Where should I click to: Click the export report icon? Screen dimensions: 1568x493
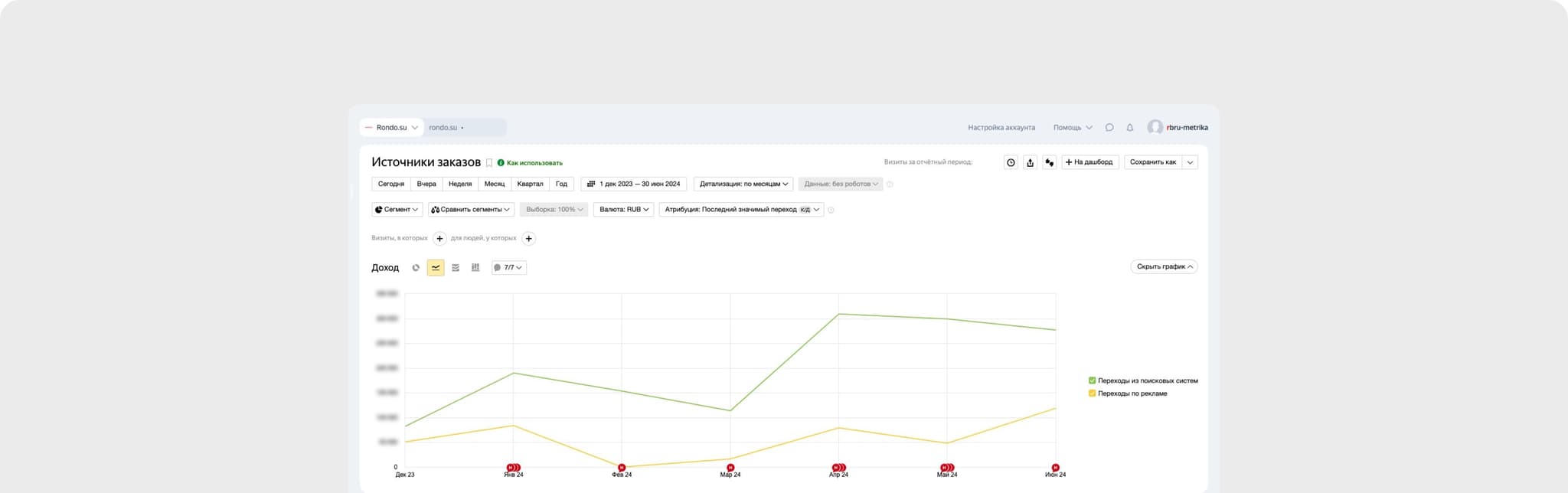(x=1030, y=162)
